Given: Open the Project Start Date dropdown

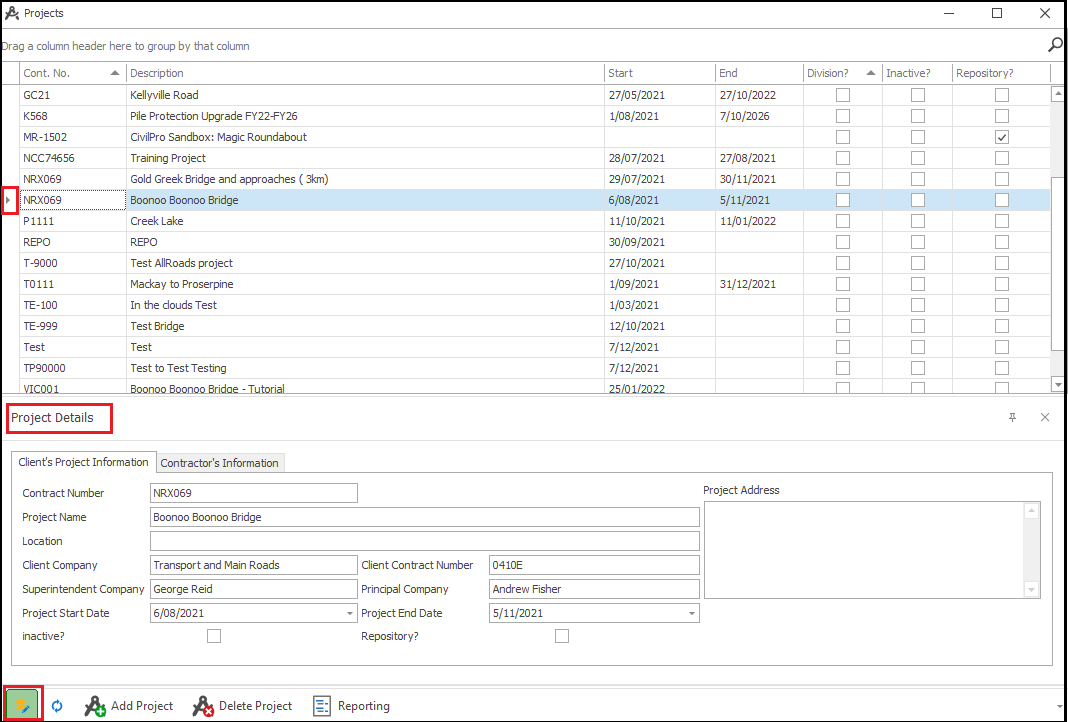Looking at the screenshot, I should [350, 614].
